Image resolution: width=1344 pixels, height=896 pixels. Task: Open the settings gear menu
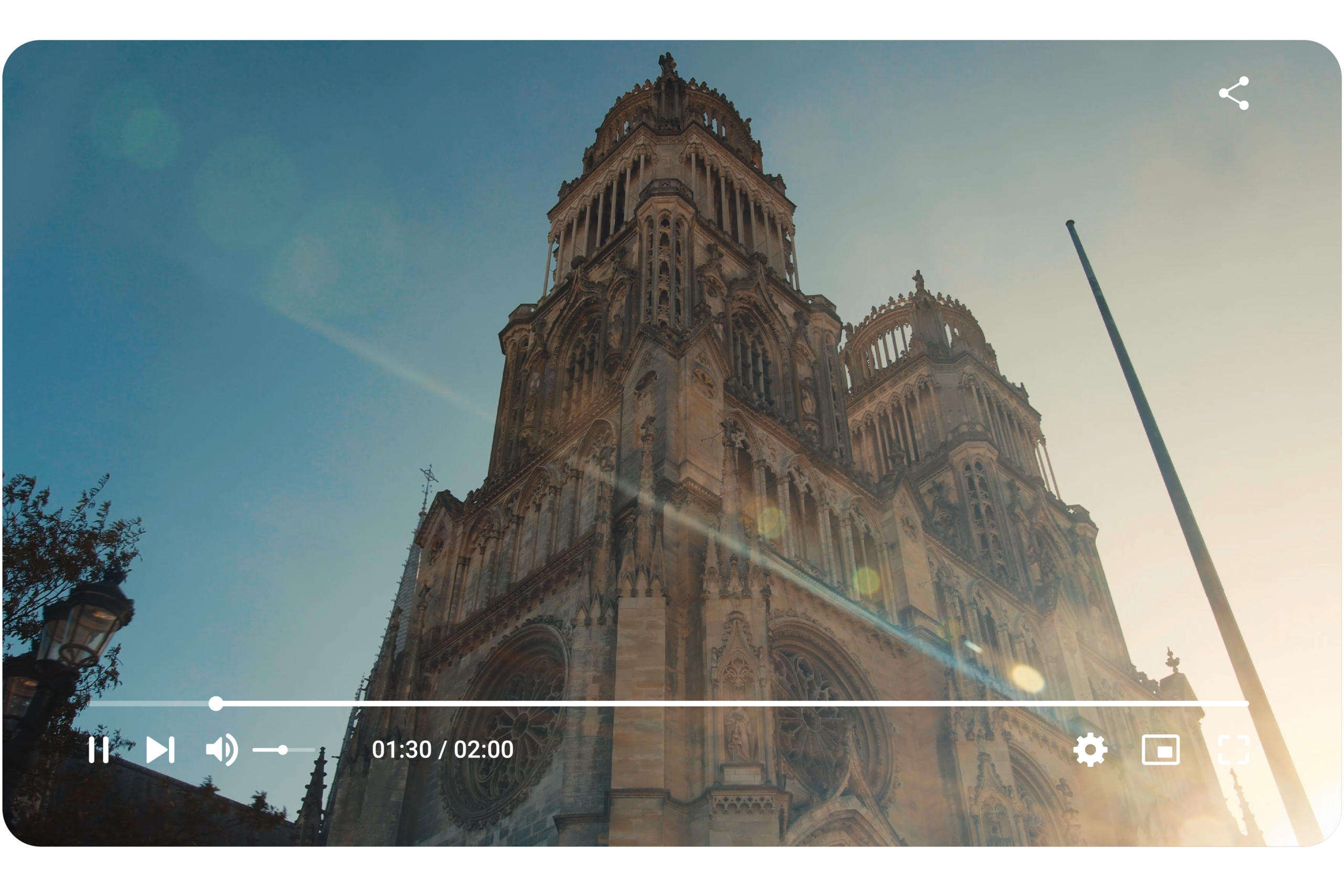click(1090, 750)
